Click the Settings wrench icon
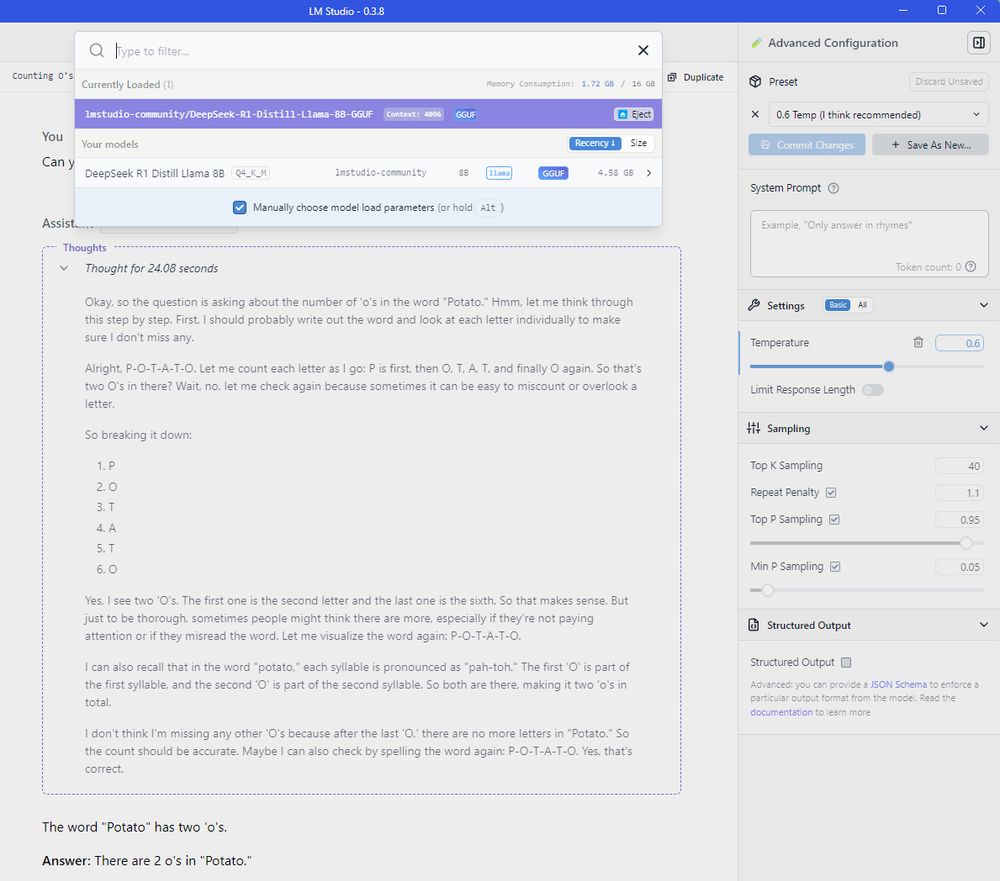Screen dimensions: 1000x881 point(754,306)
